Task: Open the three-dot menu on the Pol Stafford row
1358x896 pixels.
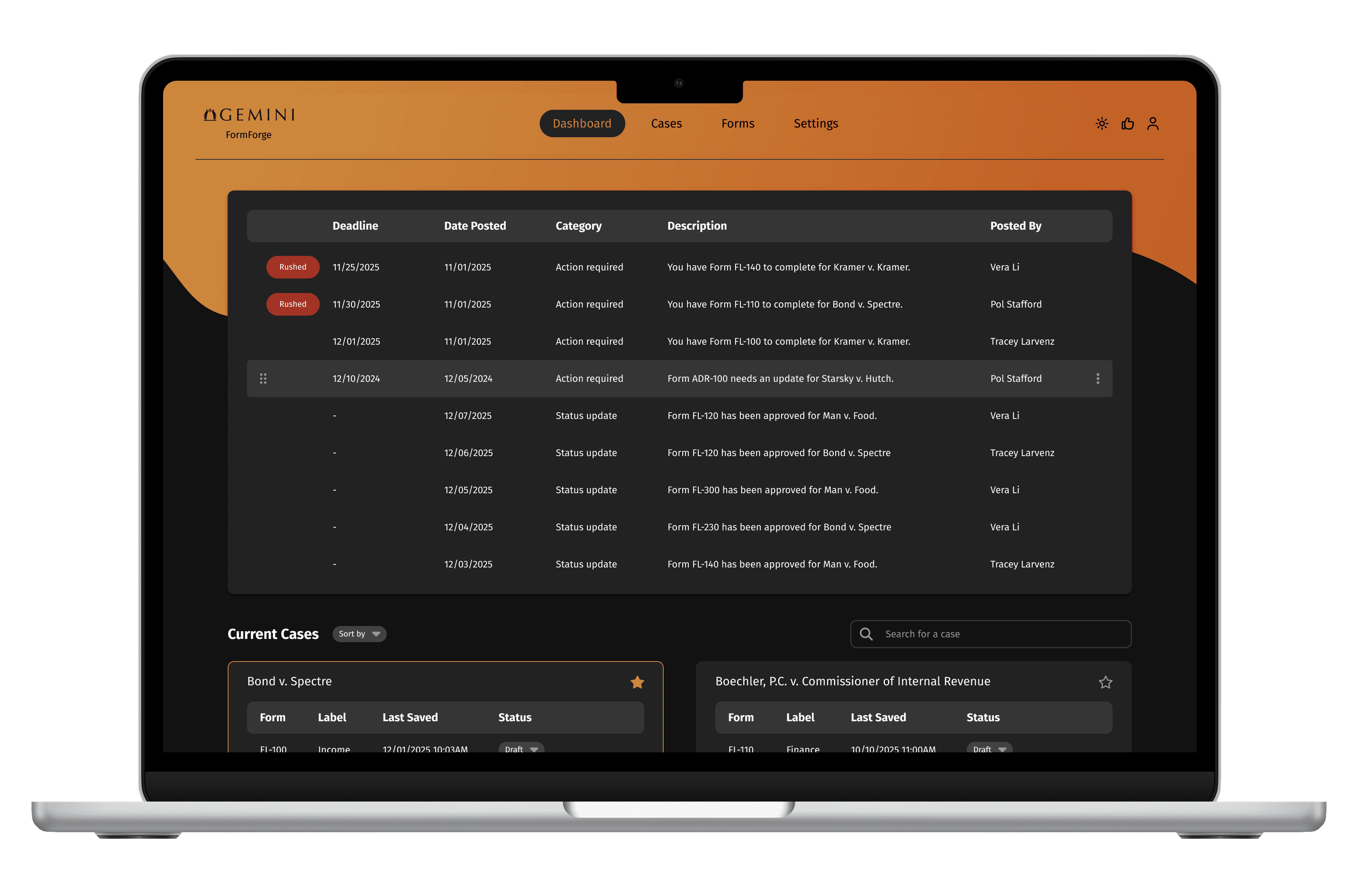Action: 1097,378
